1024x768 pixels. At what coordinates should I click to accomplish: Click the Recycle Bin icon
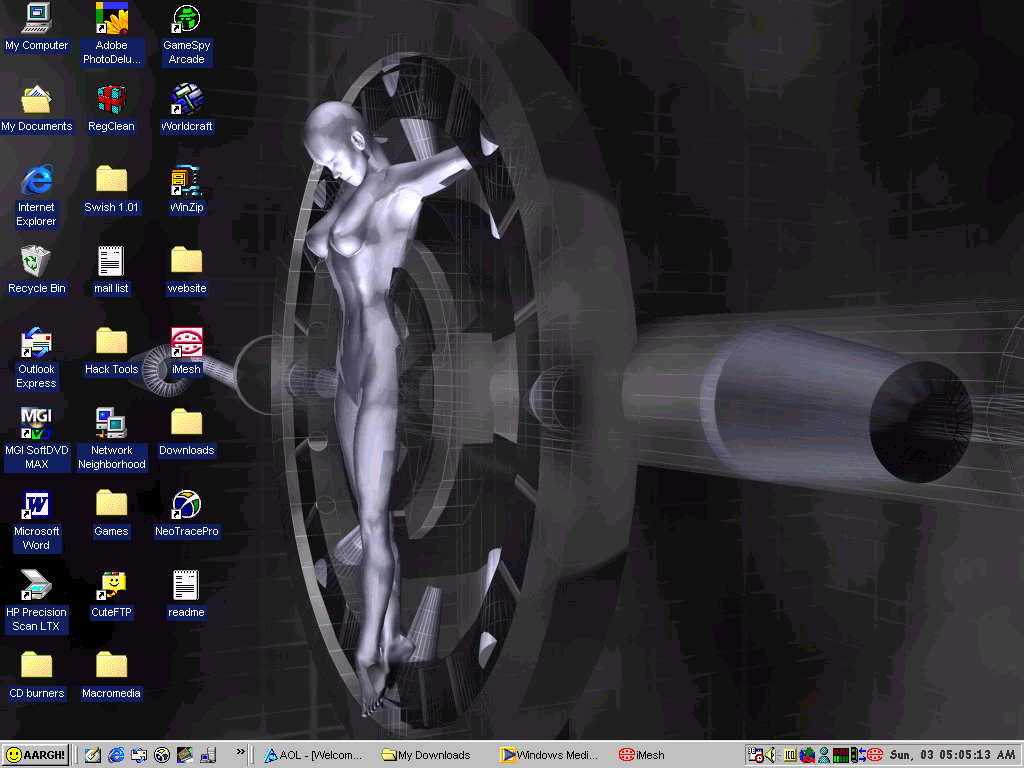[x=36, y=262]
